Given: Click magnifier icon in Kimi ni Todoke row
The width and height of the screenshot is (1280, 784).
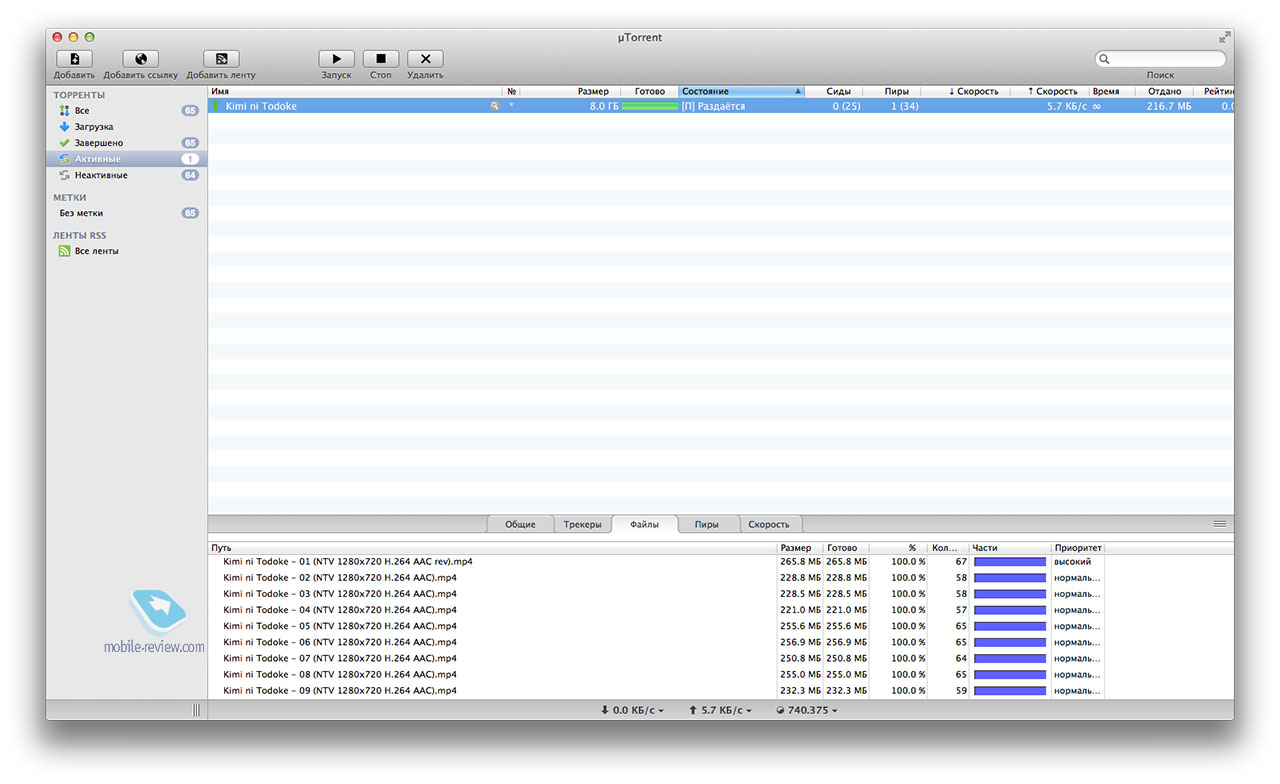Looking at the screenshot, I should point(494,106).
